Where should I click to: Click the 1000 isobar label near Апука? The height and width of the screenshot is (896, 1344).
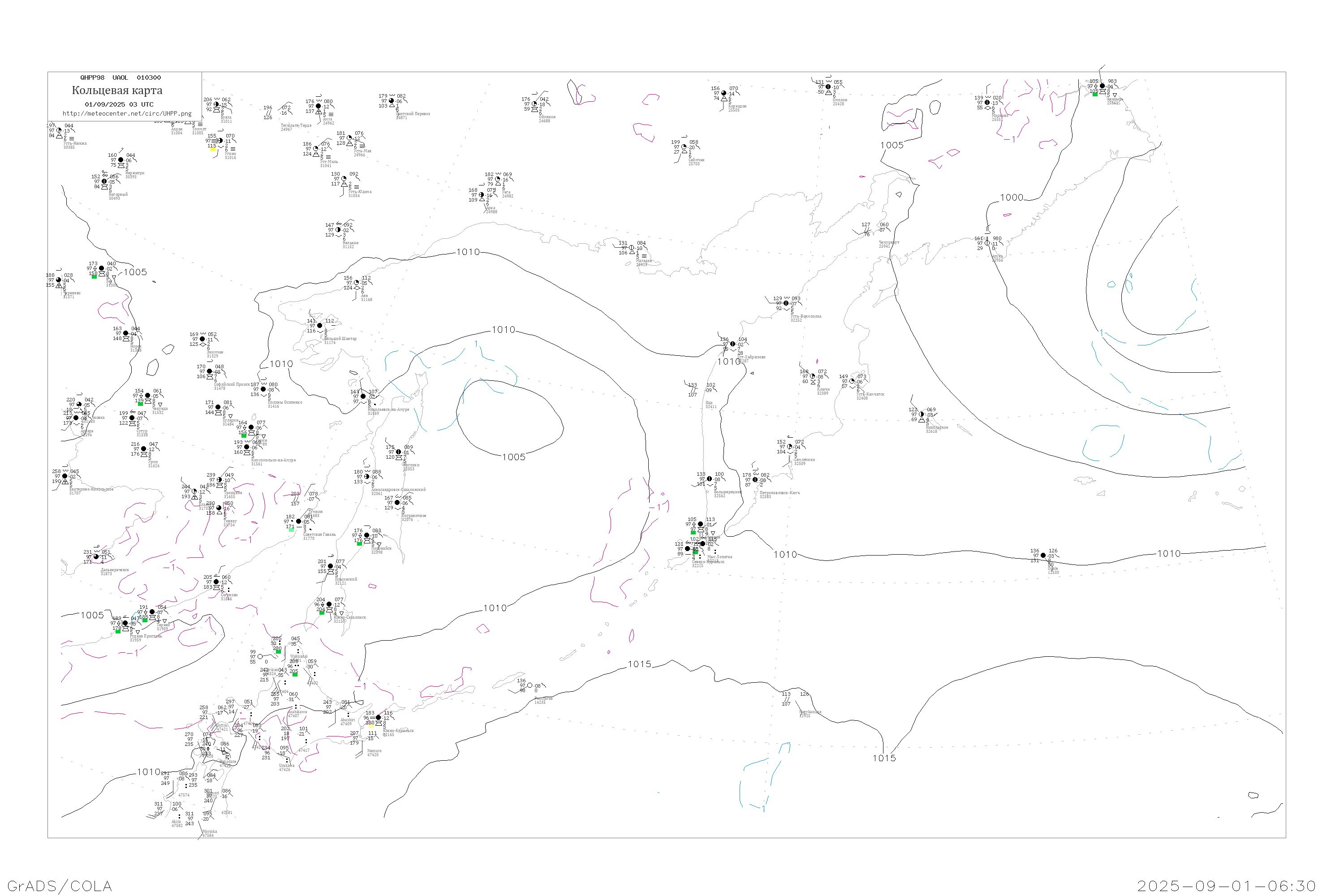coord(1012,198)
